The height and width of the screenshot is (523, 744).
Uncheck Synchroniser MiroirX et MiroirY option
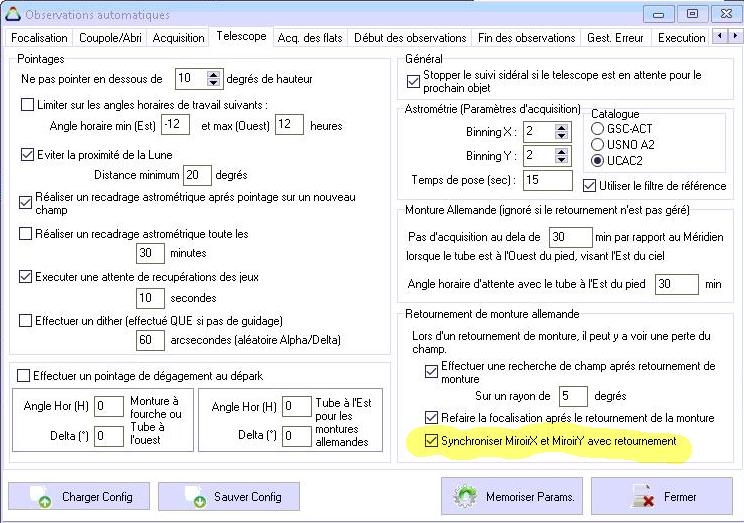pyautogui.click(x=432, y=441)
